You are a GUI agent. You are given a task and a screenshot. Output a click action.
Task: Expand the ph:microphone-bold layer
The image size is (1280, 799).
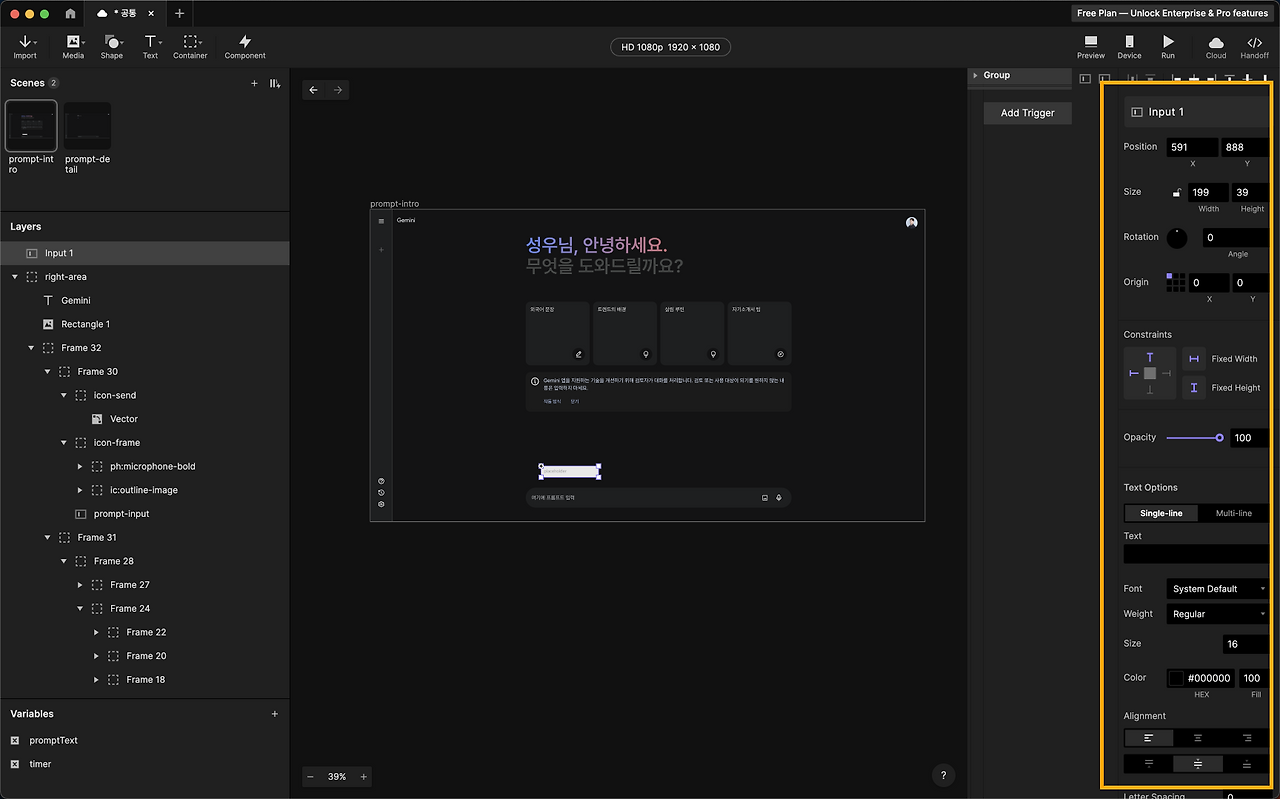pyautogui.click(x=80, y=466)
